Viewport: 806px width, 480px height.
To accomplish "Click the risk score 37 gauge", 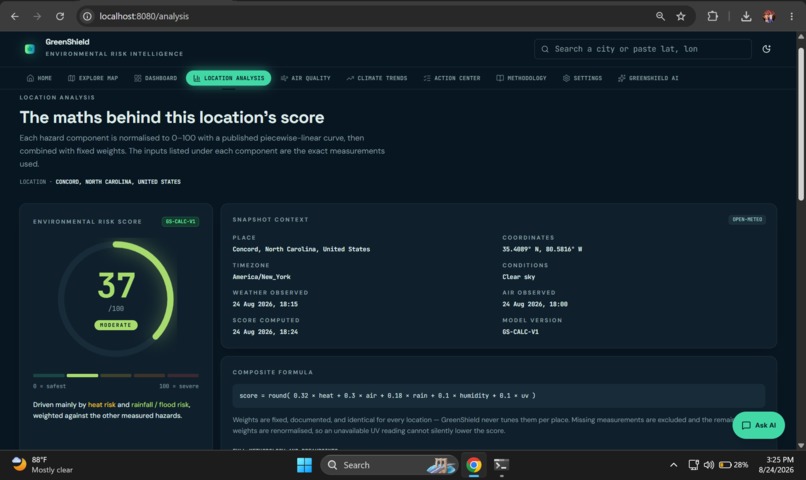I will (116, 298).
